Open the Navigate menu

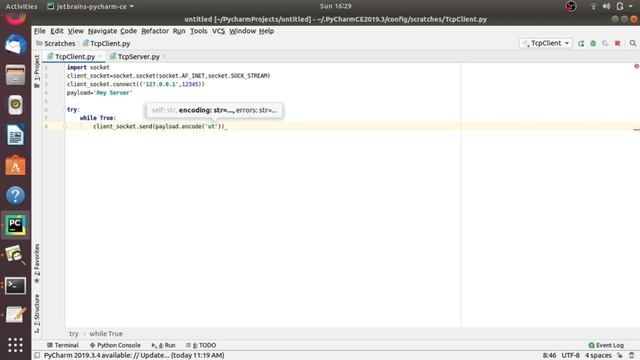(x=102, y=31)
